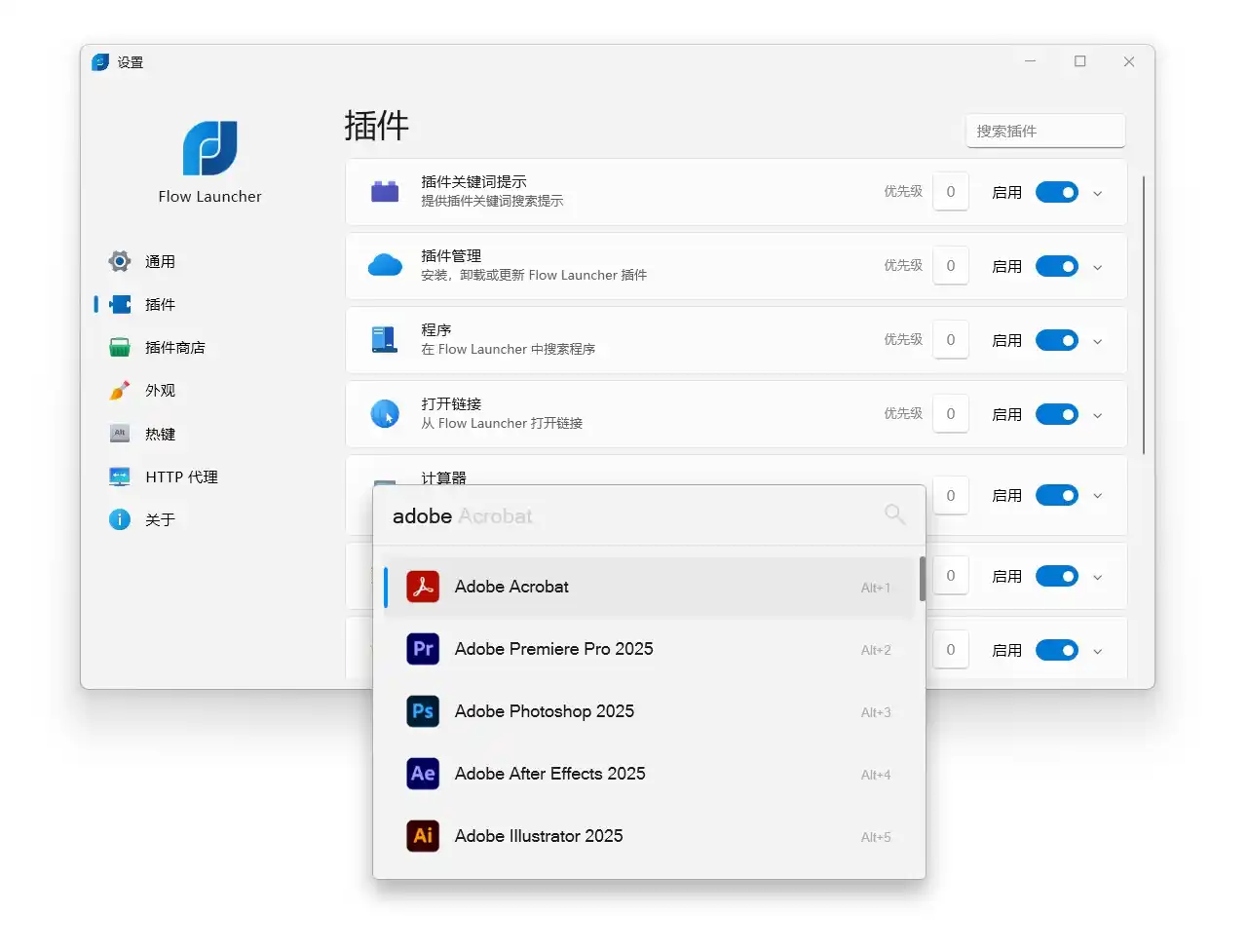
Task: Click the Flow Launcher icon in title bar
Action: tap(100, 62)
